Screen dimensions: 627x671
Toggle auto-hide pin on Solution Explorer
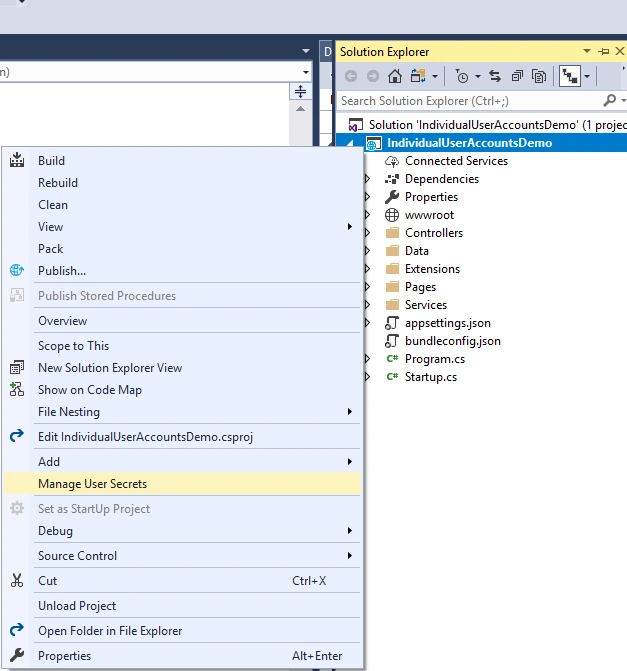point(604,52)
